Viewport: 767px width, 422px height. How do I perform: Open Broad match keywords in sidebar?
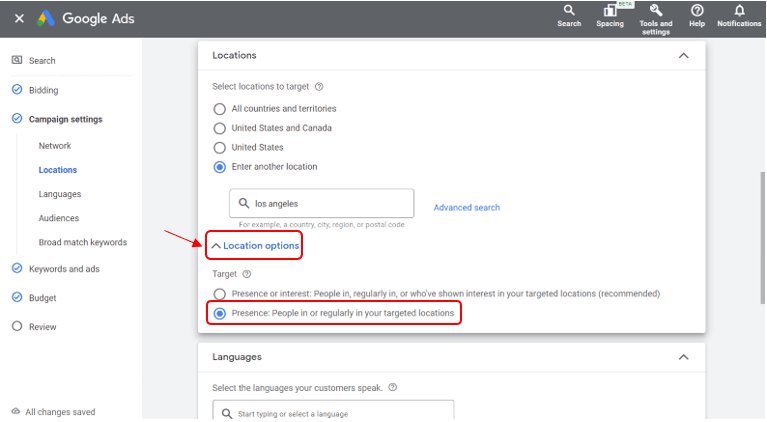pos(82,242)
